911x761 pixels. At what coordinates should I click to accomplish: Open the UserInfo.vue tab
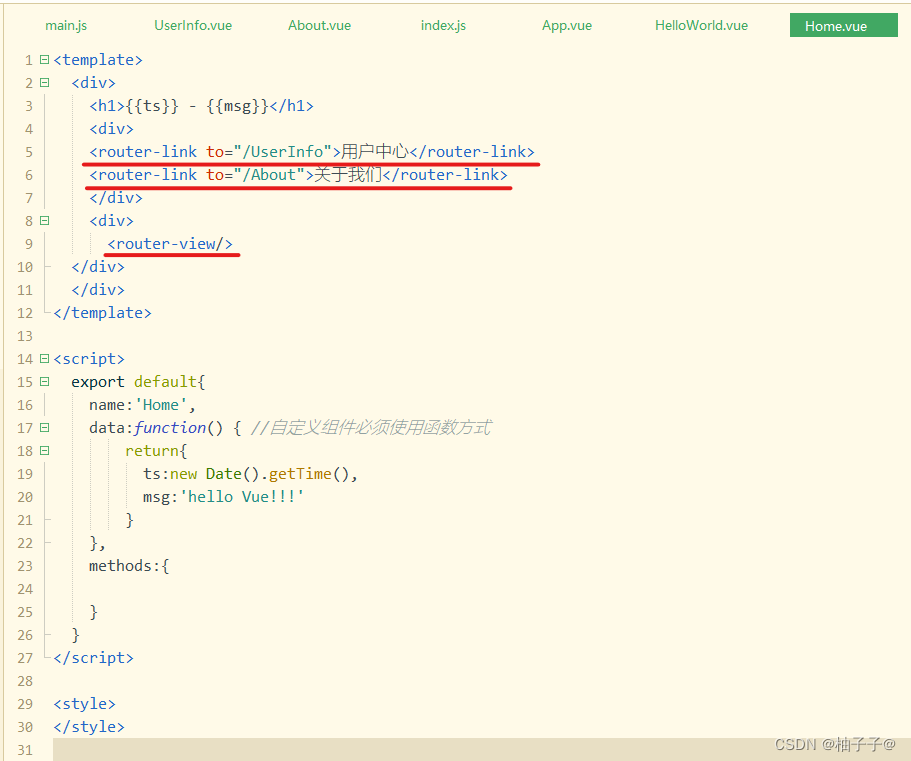(193, 26)
